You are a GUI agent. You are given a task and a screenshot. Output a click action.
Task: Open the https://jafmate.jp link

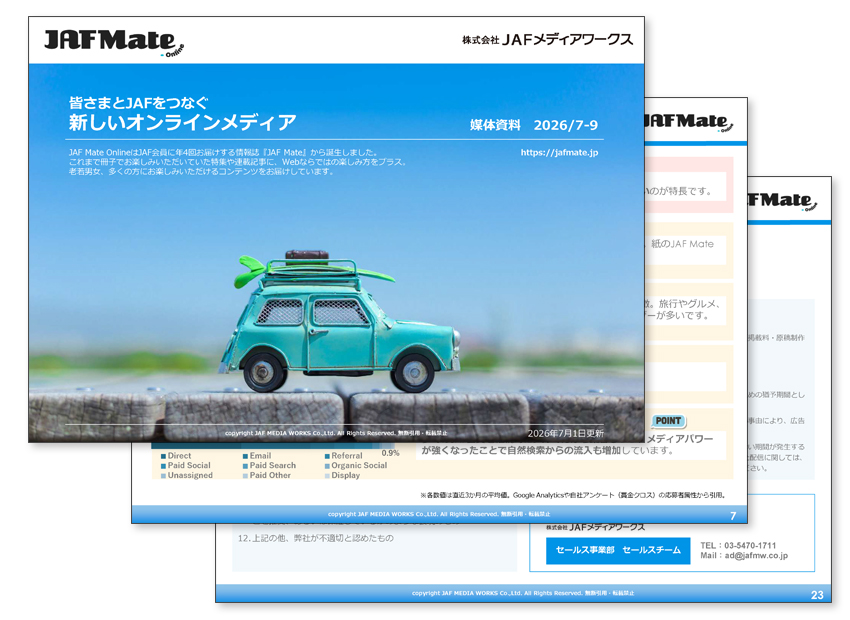(x=559, y=152)
